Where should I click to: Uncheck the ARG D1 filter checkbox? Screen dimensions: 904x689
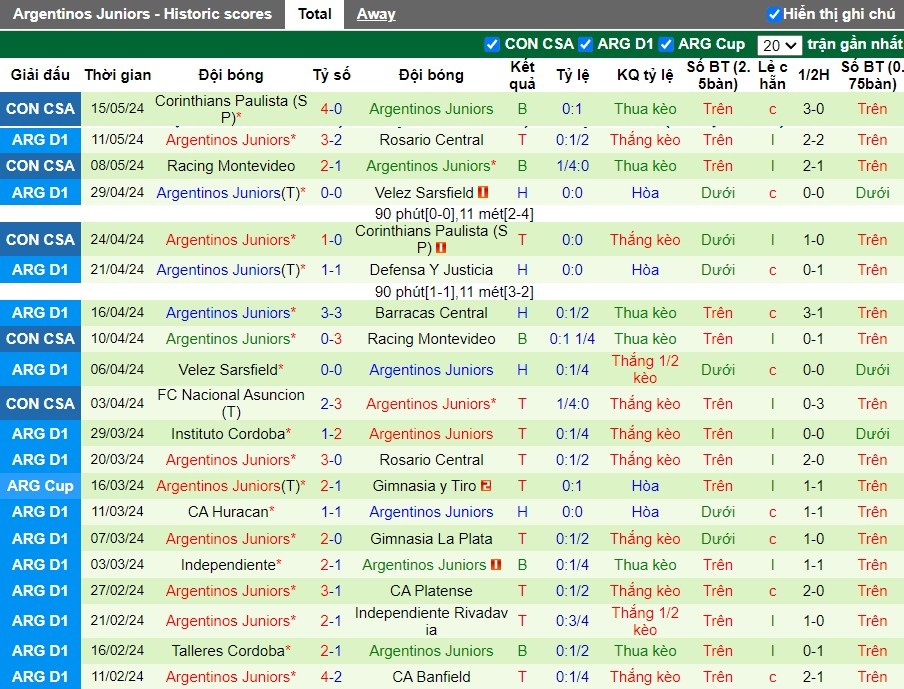click(585, 44)
